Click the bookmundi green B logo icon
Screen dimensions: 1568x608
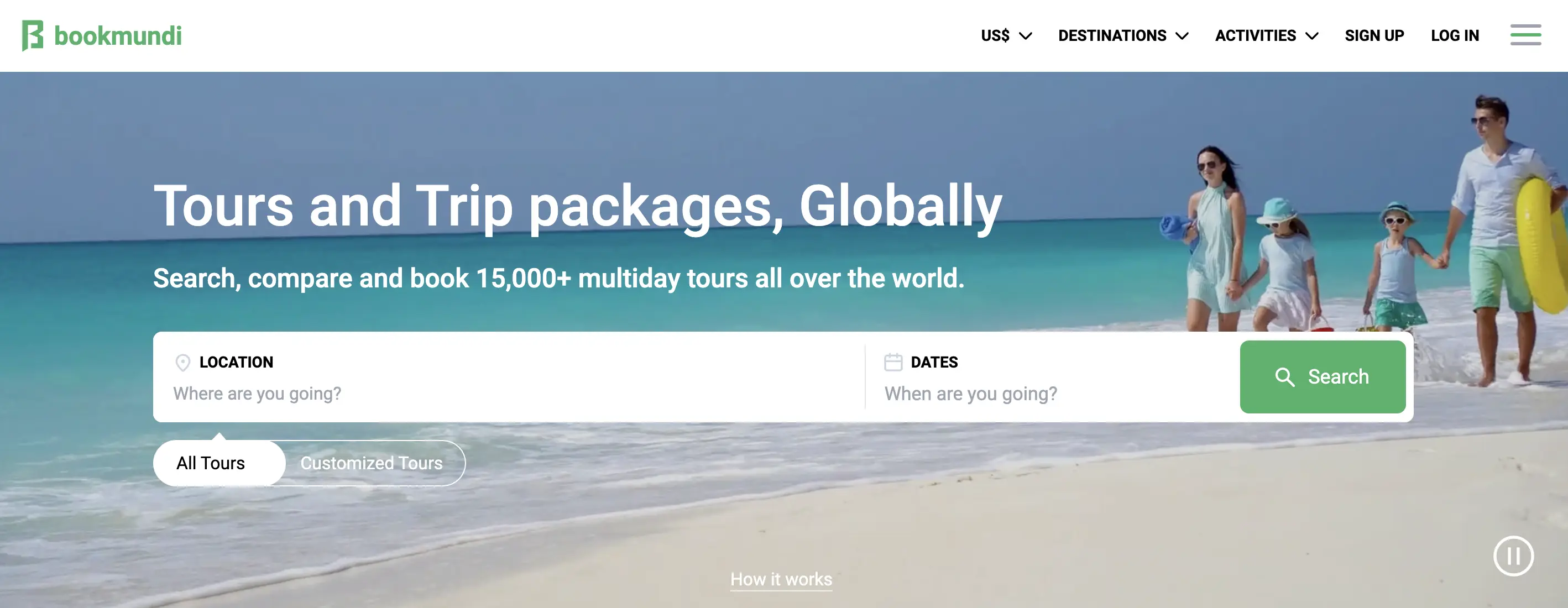point(32,35)
